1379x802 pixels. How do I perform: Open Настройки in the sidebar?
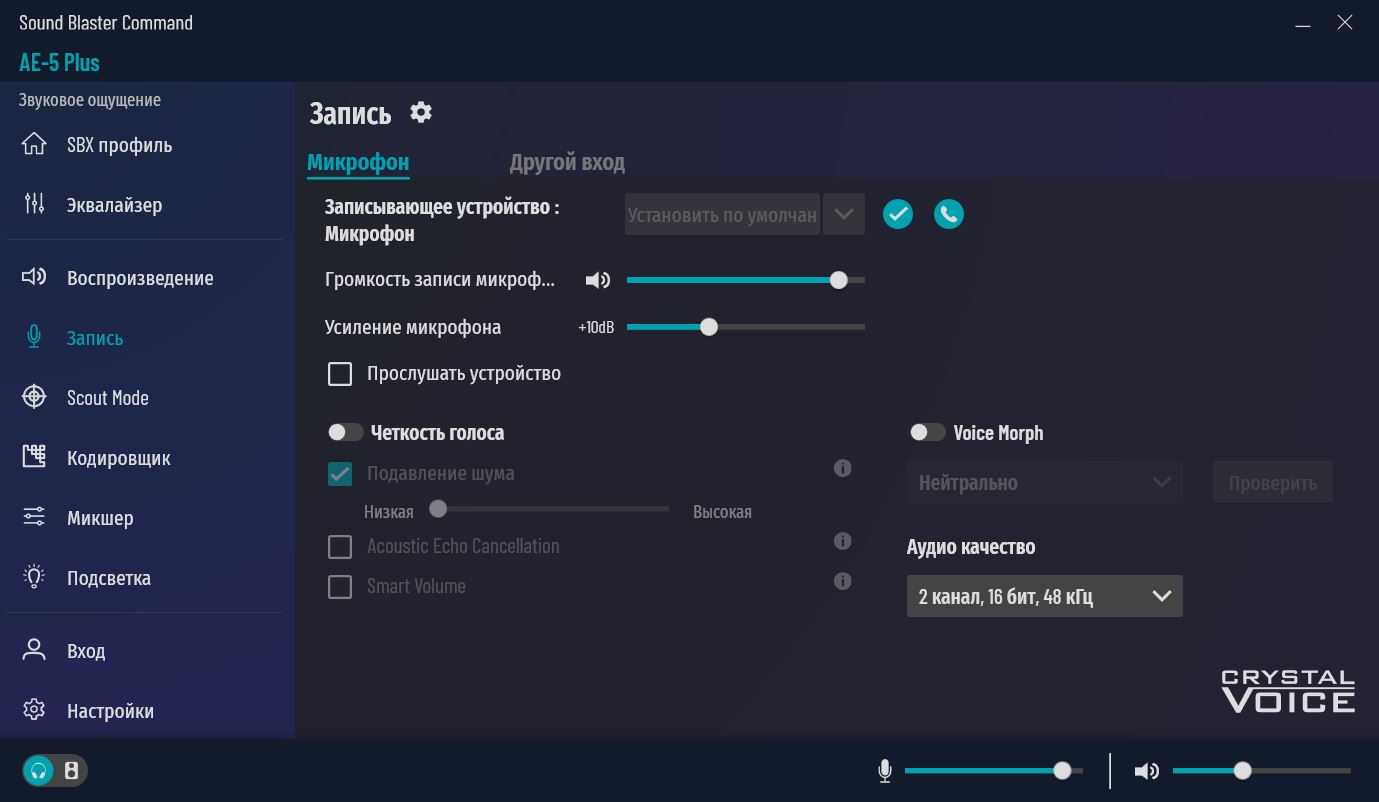110,711
